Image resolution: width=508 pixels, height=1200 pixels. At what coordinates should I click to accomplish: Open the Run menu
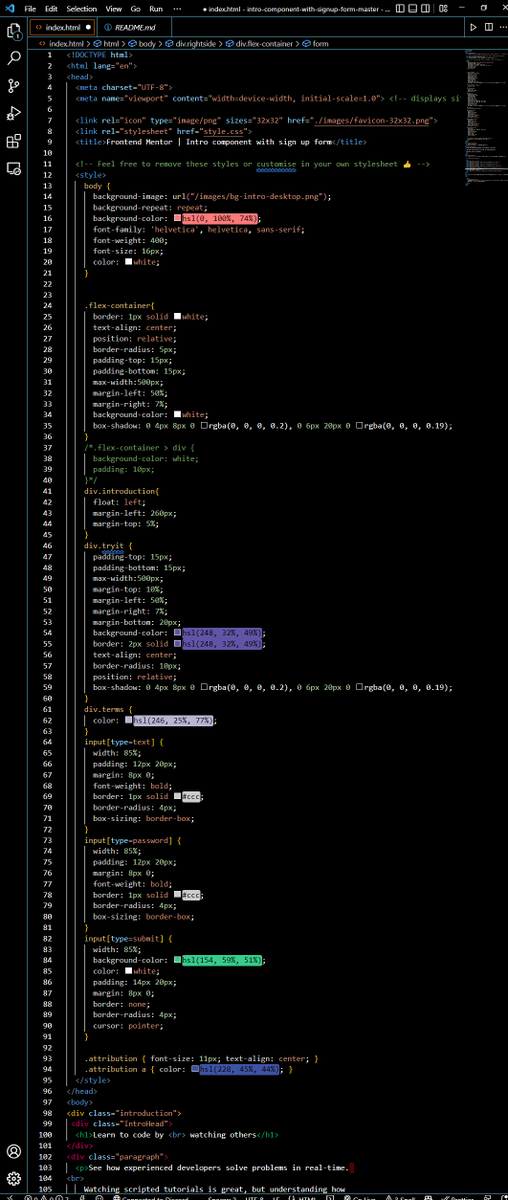click(x=156, y=8)
